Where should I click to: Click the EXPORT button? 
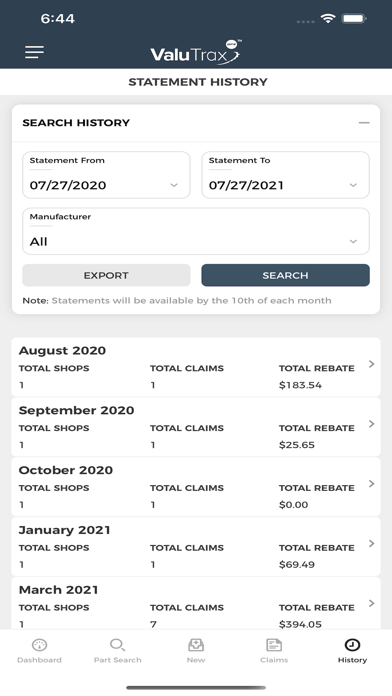[x=106, y=275]
